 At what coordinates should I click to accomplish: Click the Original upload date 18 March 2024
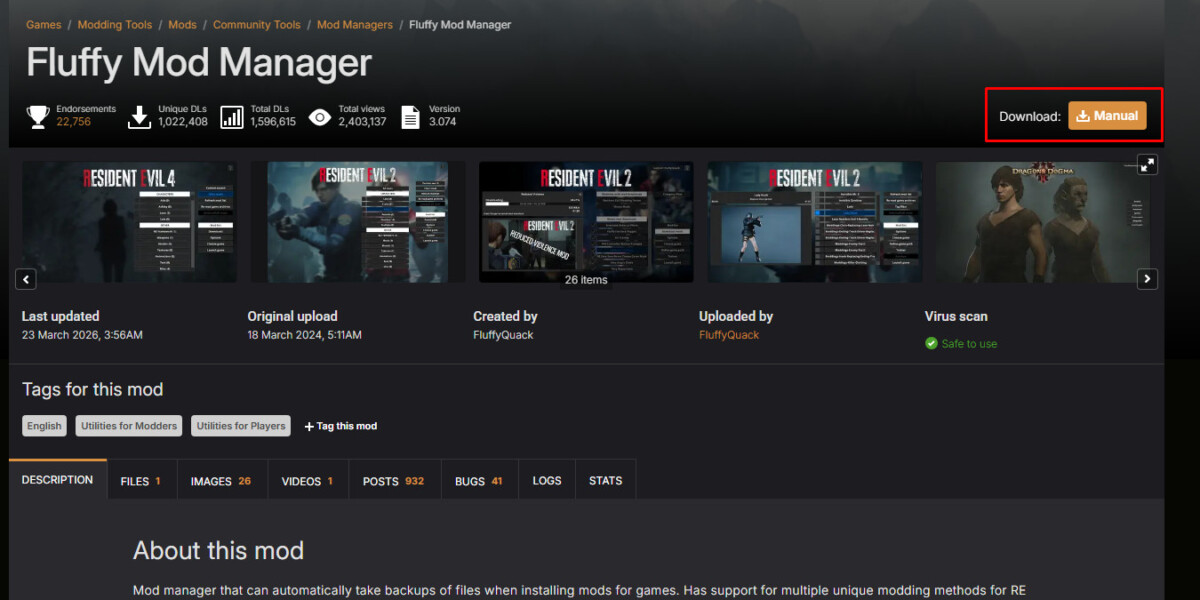point(305,335)
